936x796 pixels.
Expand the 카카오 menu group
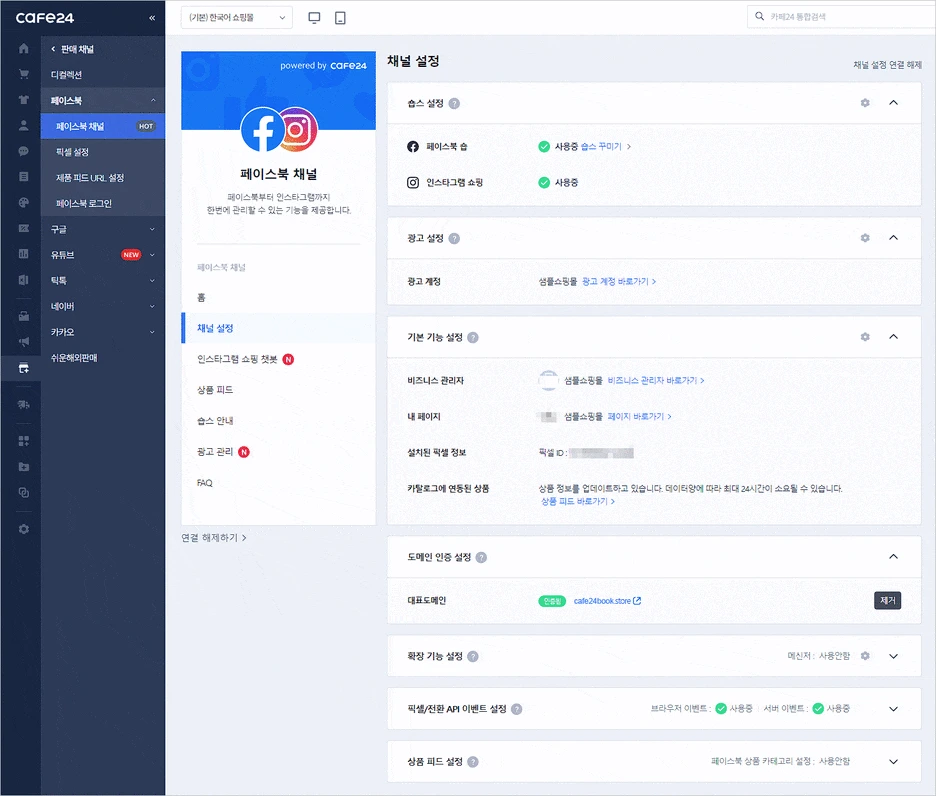tap(103, 331)
